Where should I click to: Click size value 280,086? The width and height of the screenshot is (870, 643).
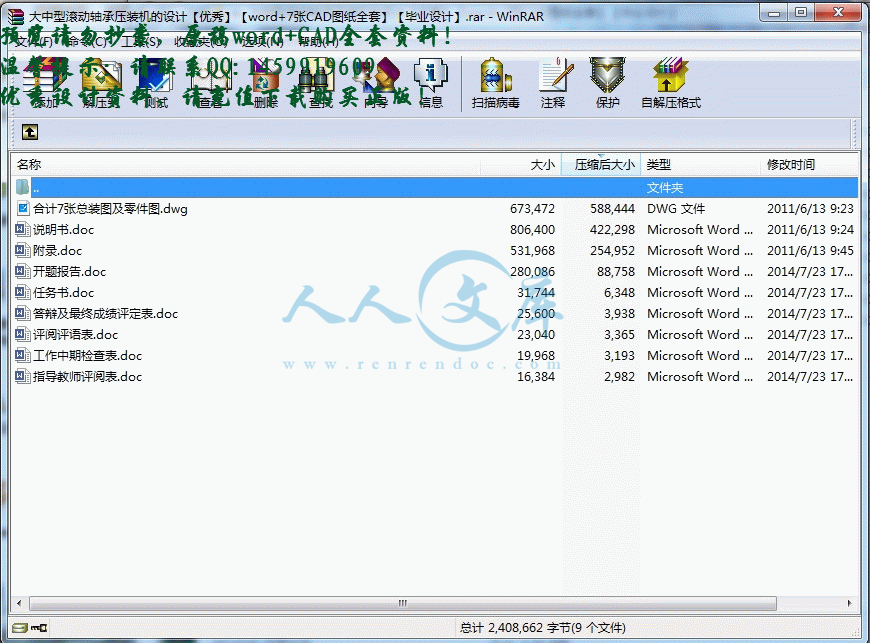[532, 271]
